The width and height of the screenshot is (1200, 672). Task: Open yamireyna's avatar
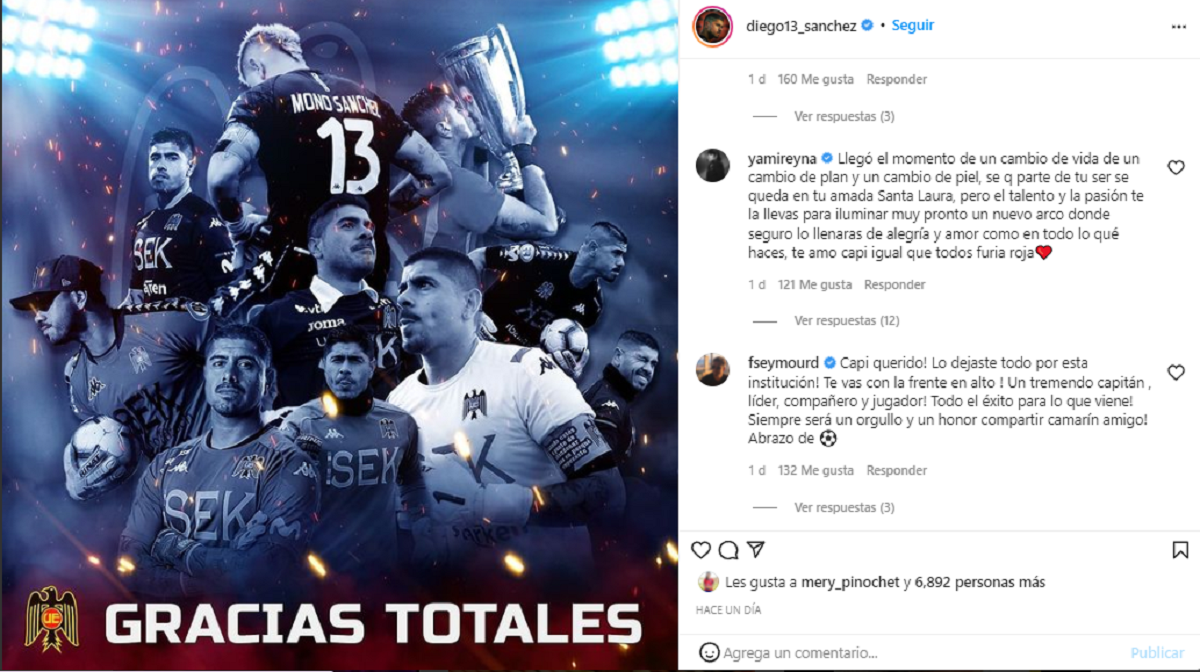[713, 165]
